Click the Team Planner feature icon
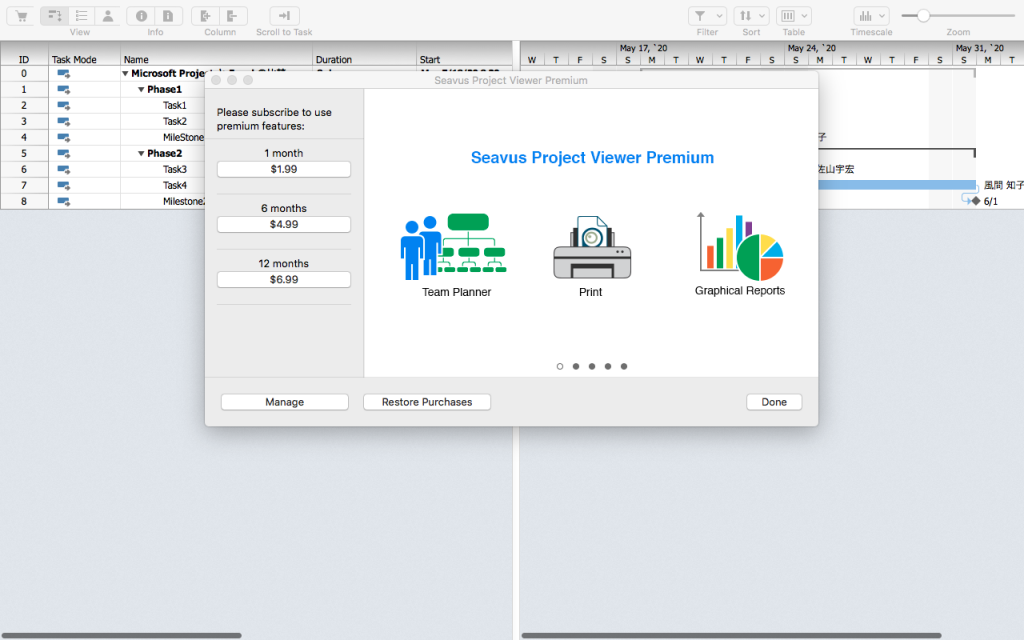Screen dimensions: 1024x640 tap(453, 247)
